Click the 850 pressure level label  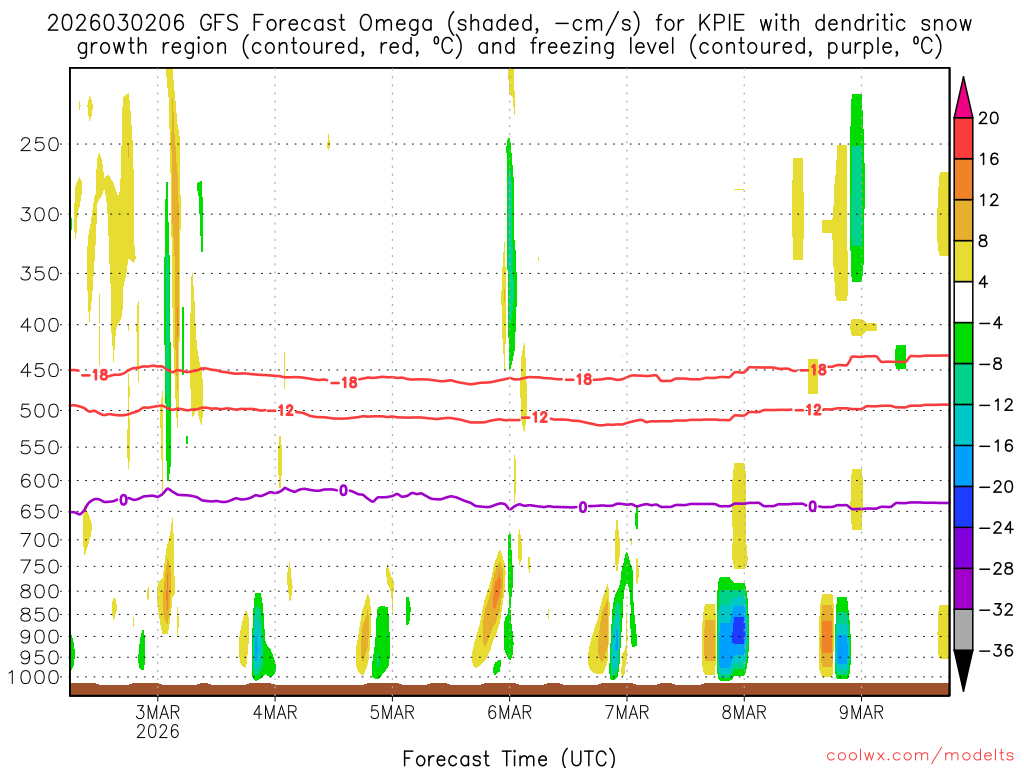(40, 615)
